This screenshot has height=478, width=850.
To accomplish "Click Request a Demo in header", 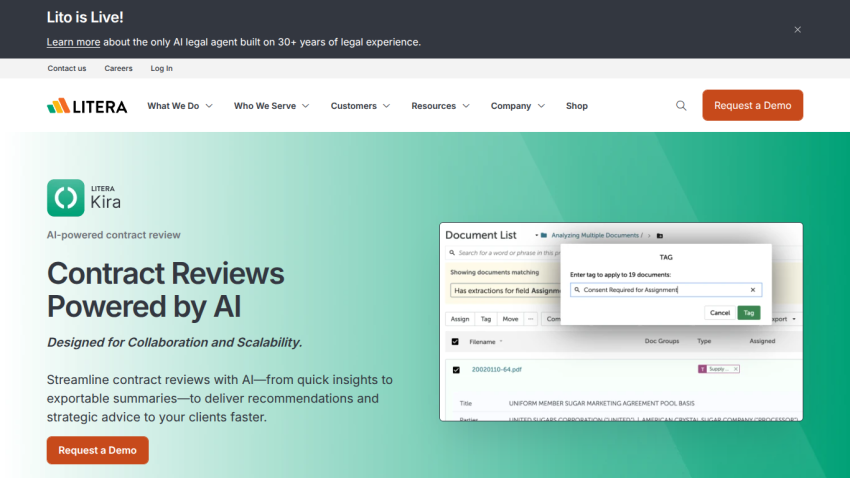I will 752,105.
